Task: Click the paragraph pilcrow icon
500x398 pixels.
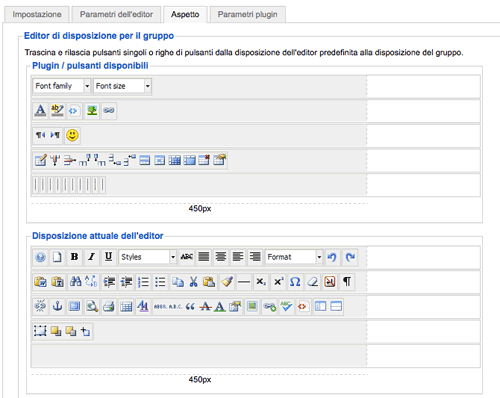Action: click(x=347, y=282)
